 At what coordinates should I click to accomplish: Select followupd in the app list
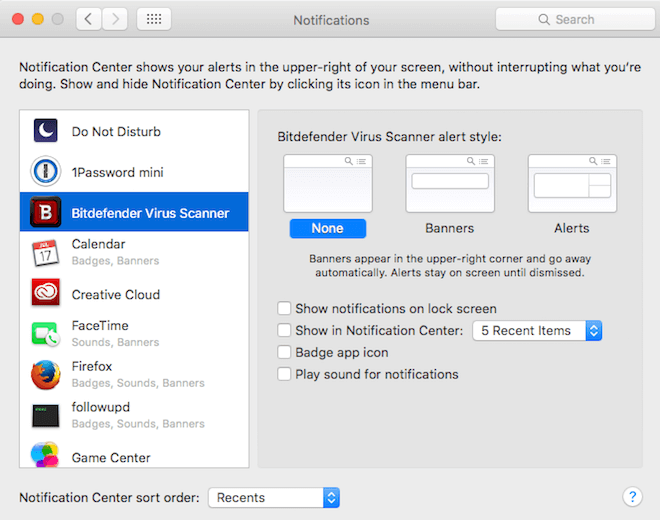tap(134, 415)
